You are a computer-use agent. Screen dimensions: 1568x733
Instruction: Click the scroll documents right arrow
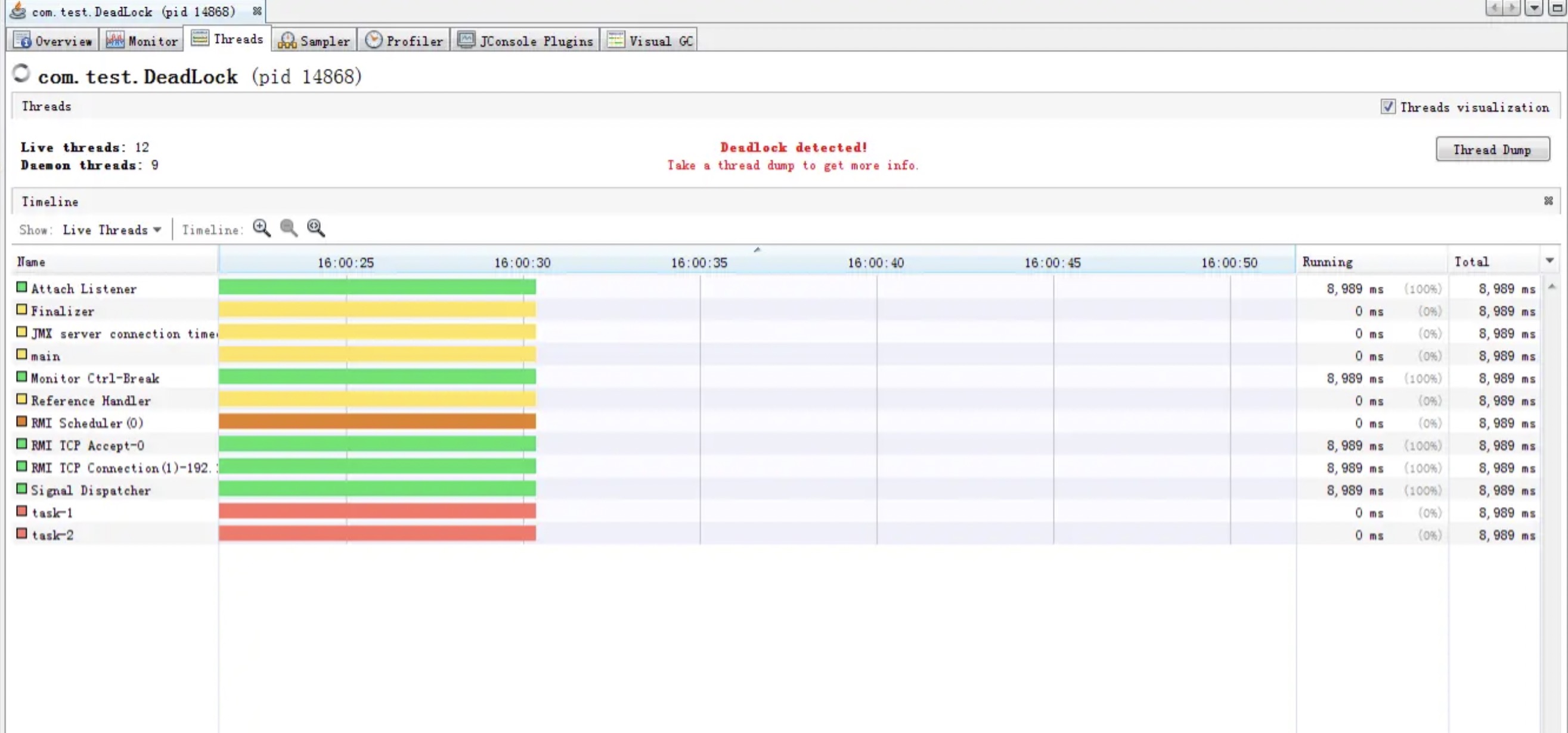[x=1512, y=8]
